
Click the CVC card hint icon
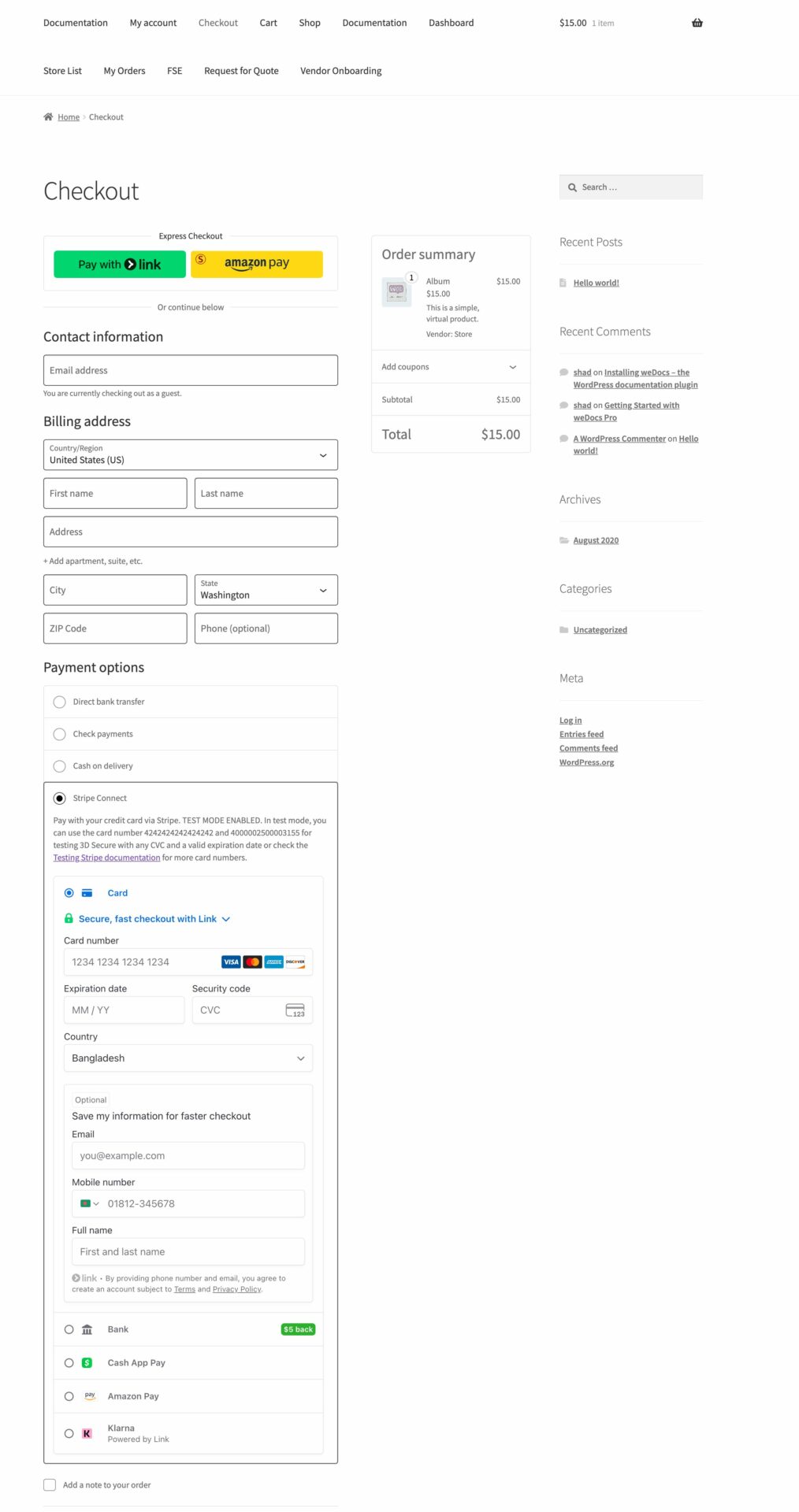295,1010
